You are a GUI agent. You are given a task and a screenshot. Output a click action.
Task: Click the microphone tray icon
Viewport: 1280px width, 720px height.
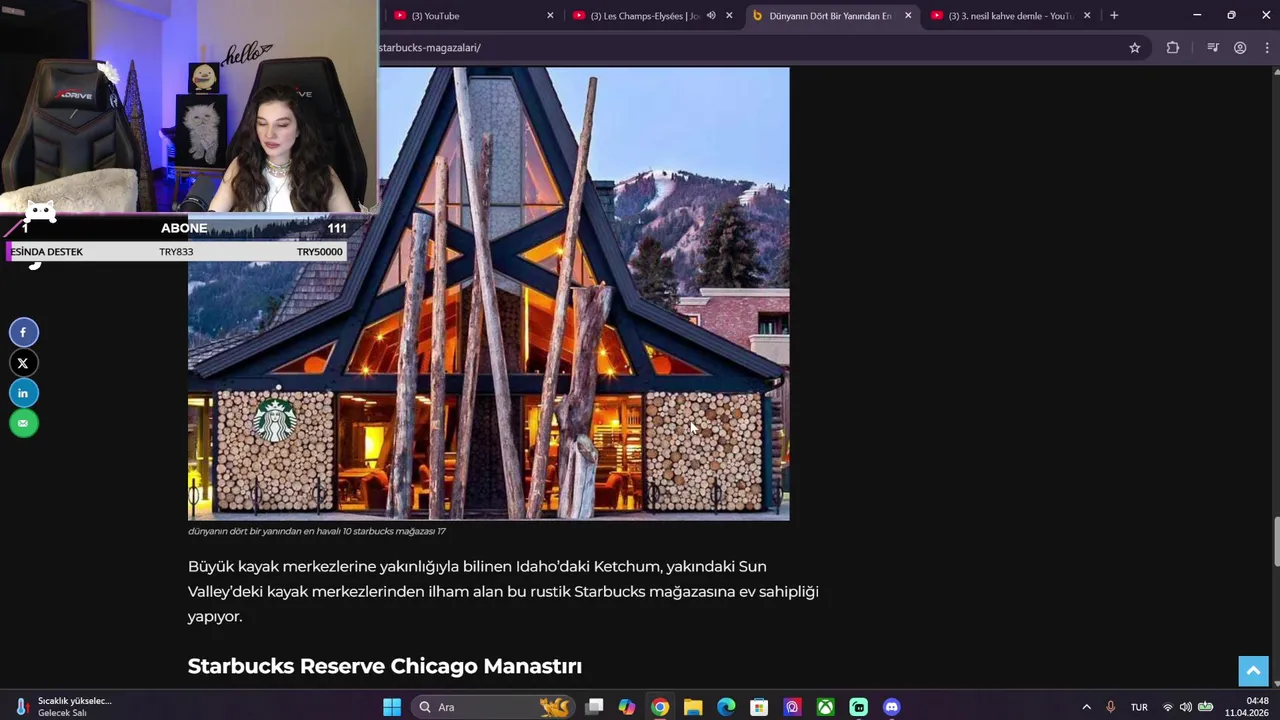tap(1110, 707)
